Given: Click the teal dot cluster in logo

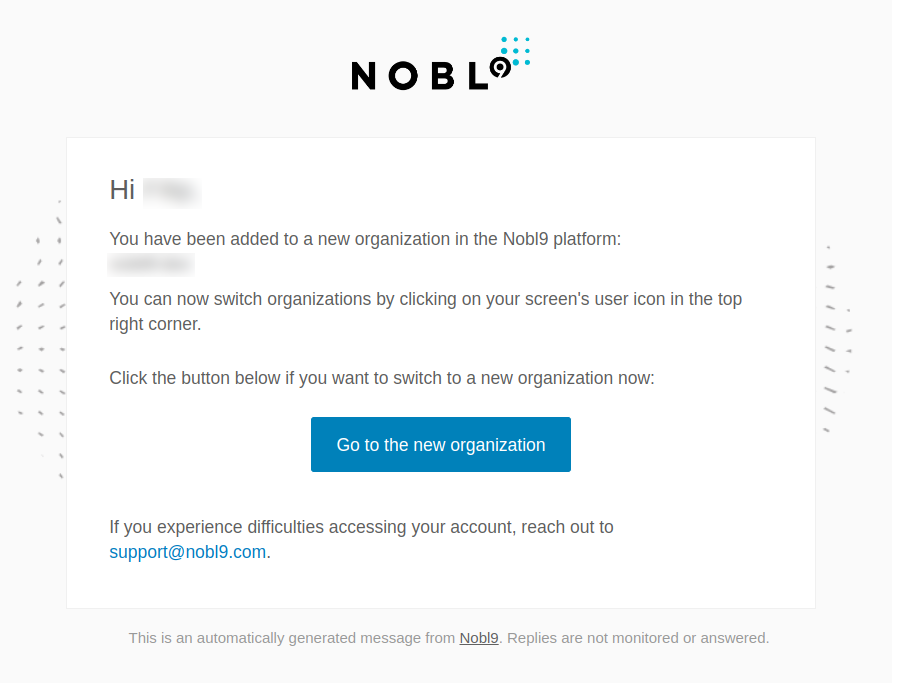Looking at the screenshot, I should coord(515,51).
